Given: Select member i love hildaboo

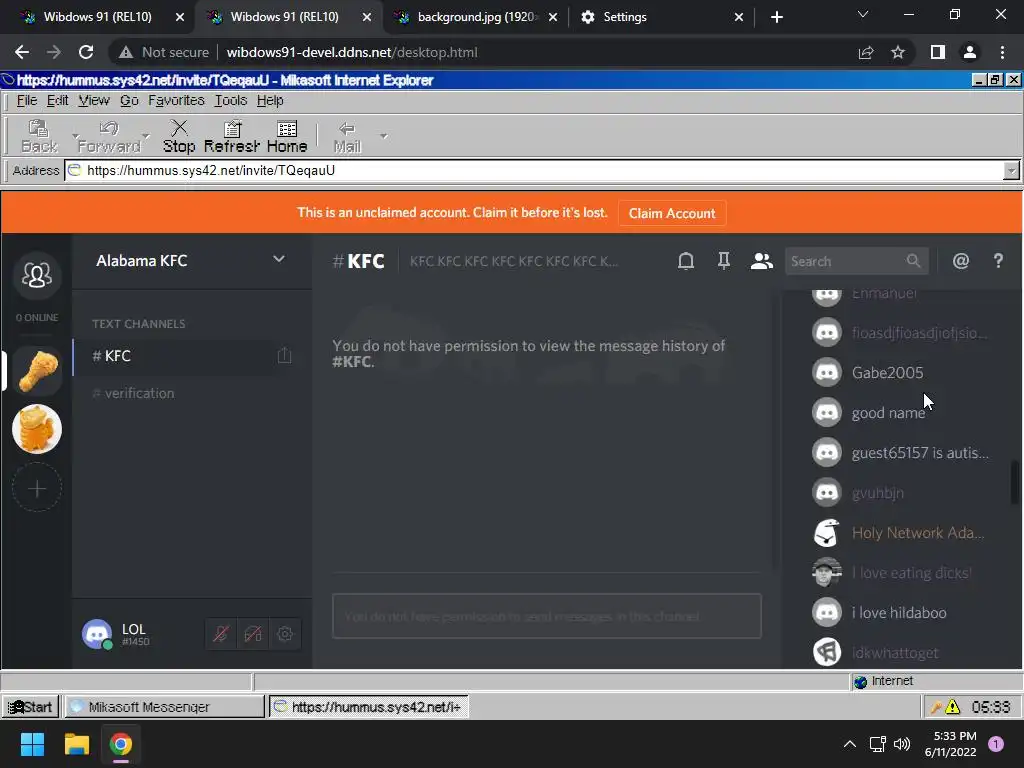Looking at the screenshot, I should (901, 613).
